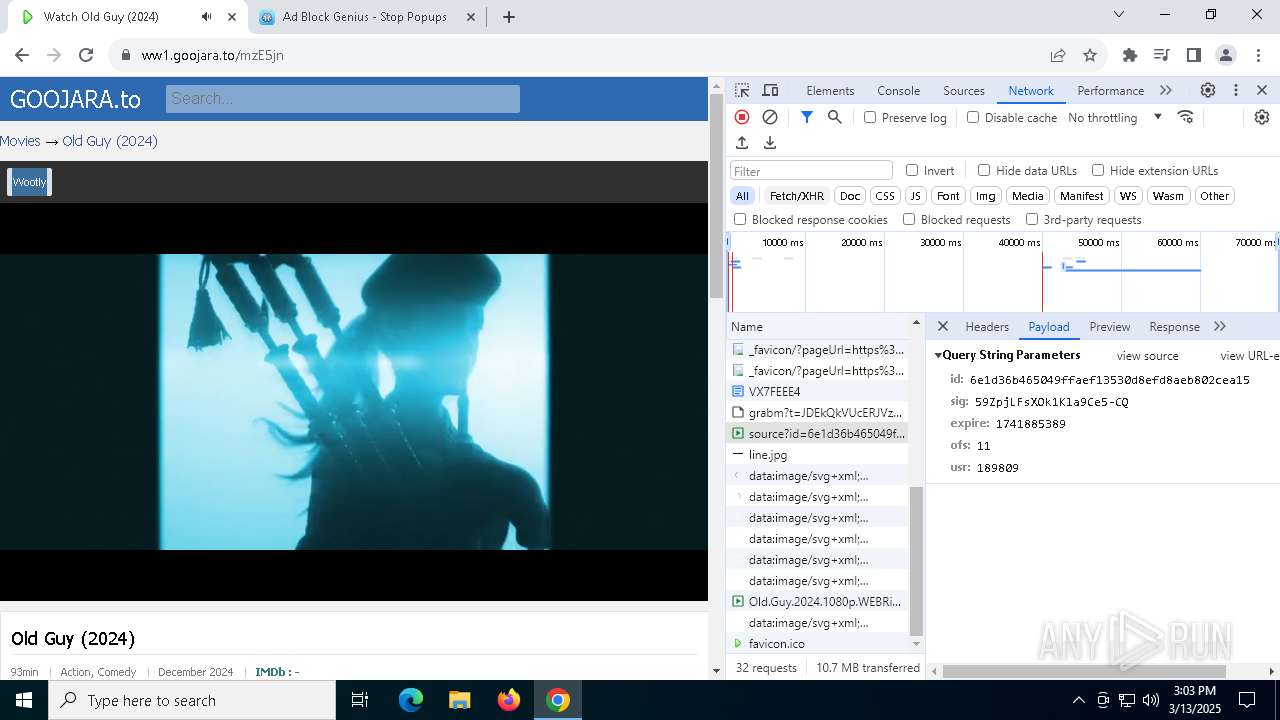Open media control icon in toolbar
Image resolution: width=1280 pixels, height=720 pixels.
pos(1161,55)
